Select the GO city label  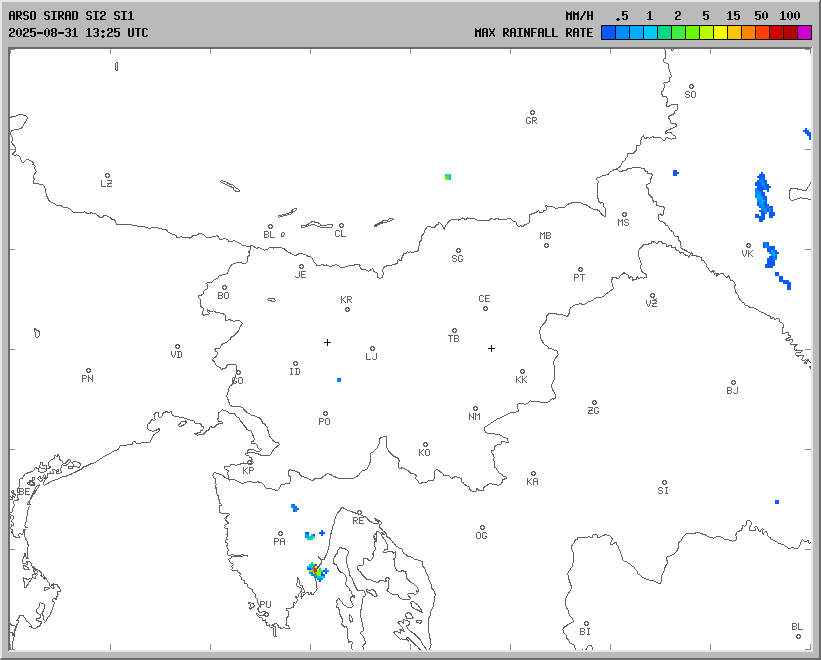pos(238,381)
